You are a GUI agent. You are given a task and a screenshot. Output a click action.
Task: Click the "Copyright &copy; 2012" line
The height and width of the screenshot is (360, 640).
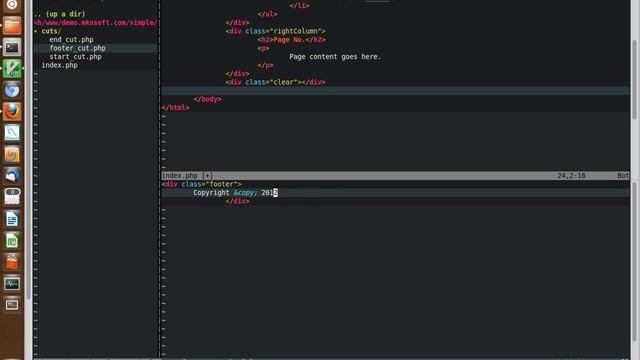236,193
